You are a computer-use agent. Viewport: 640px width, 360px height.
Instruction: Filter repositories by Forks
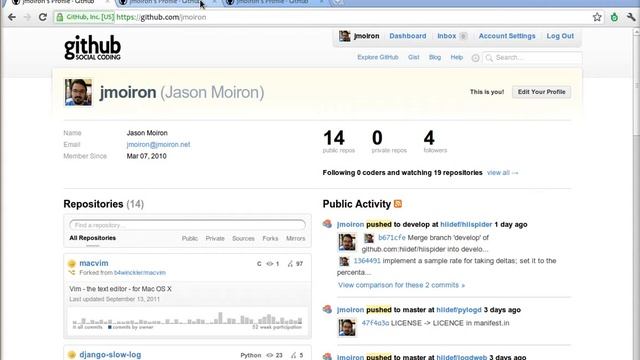270,238
